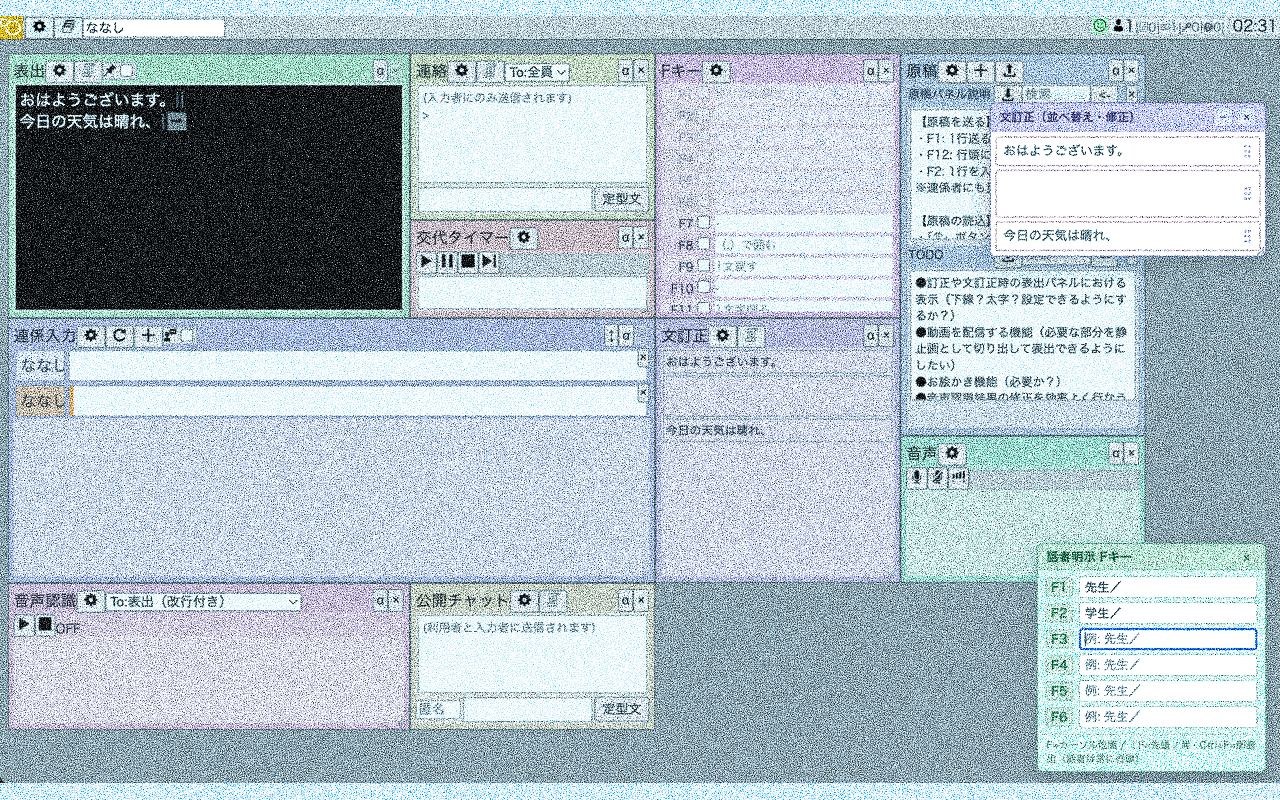Open Fキー panel settings gear

click(x=716, y=71)
